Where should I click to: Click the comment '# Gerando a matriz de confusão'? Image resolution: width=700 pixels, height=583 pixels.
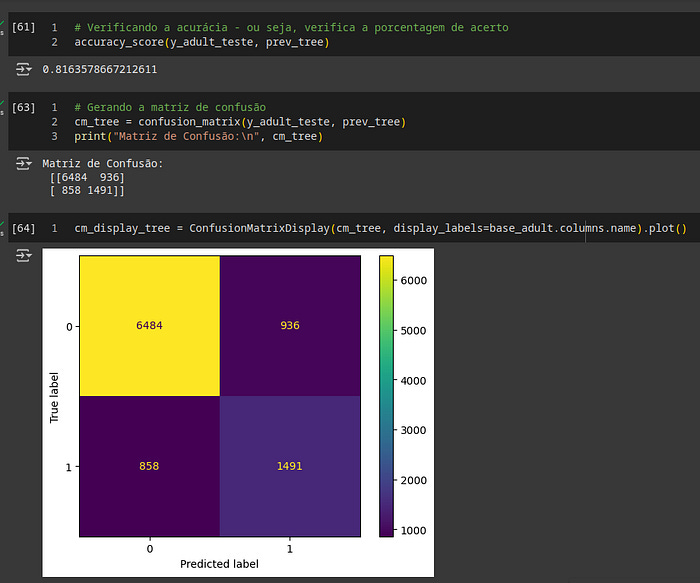pyautogui.click(x=170, y=108)
